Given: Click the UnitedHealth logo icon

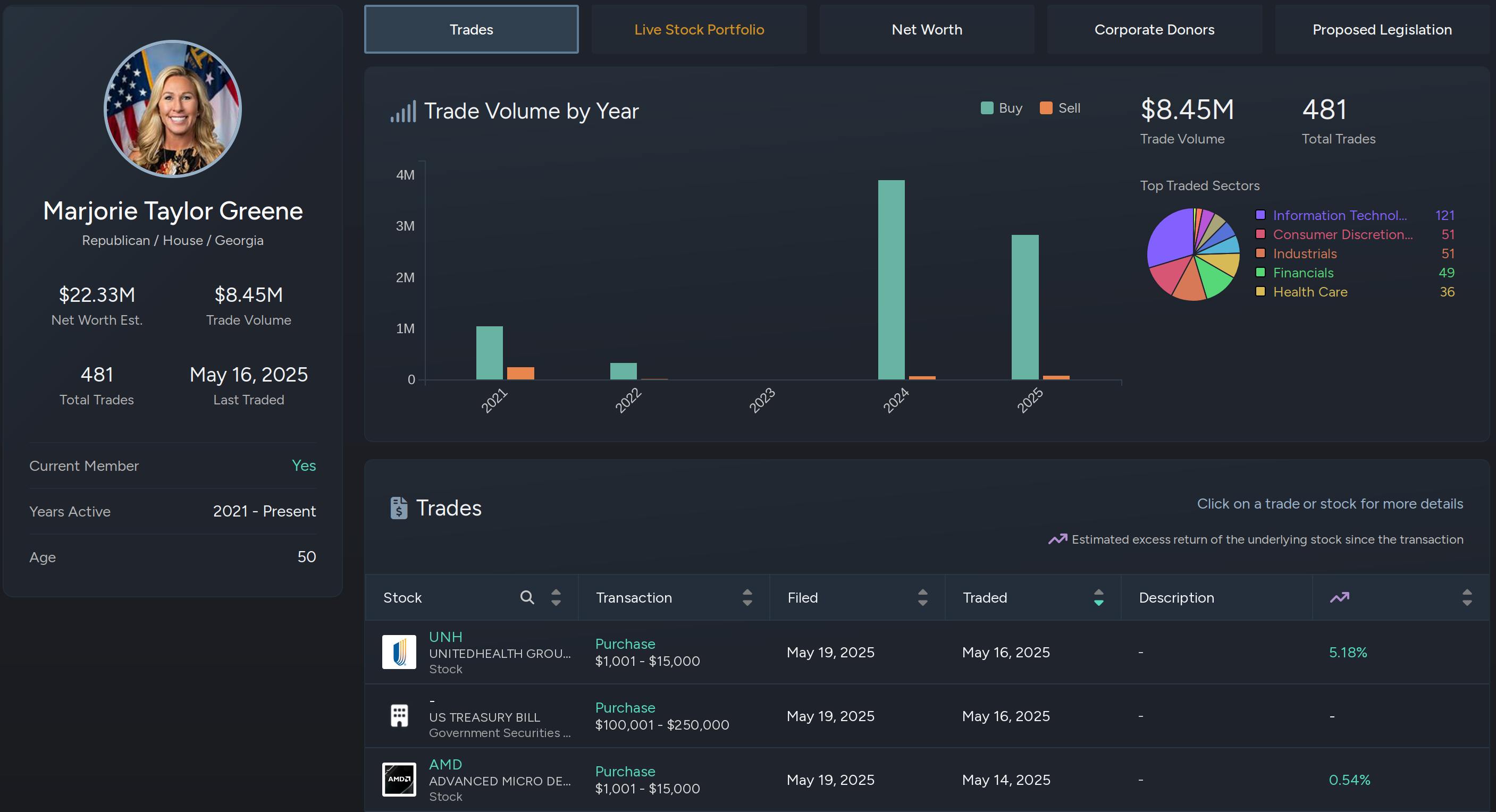Looking at the screenshot, I should 399,652.
